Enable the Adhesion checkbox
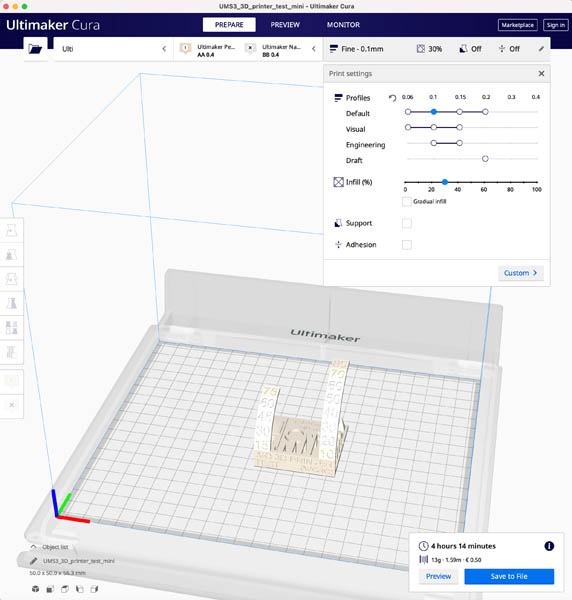Image resolution: width=572 pixels, height=600 pixels. 407,245
